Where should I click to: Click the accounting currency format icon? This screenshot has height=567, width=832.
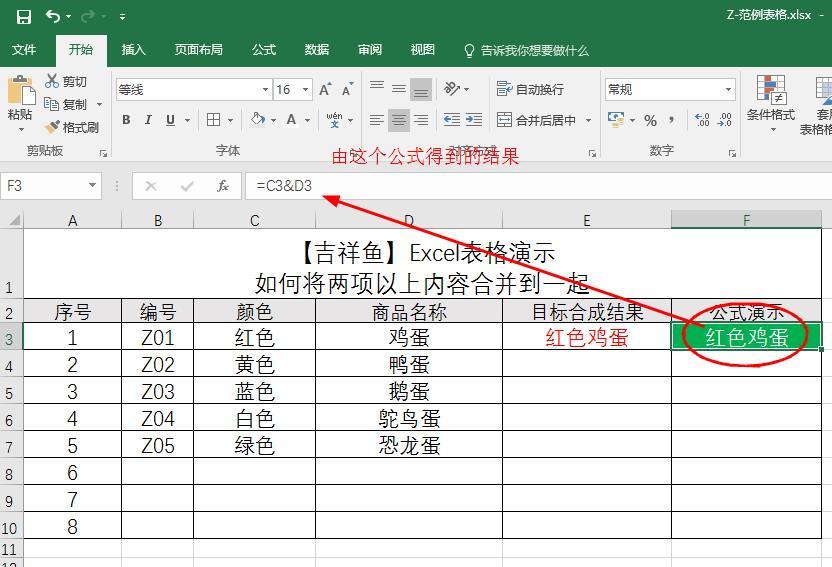(x=616, y=120)
